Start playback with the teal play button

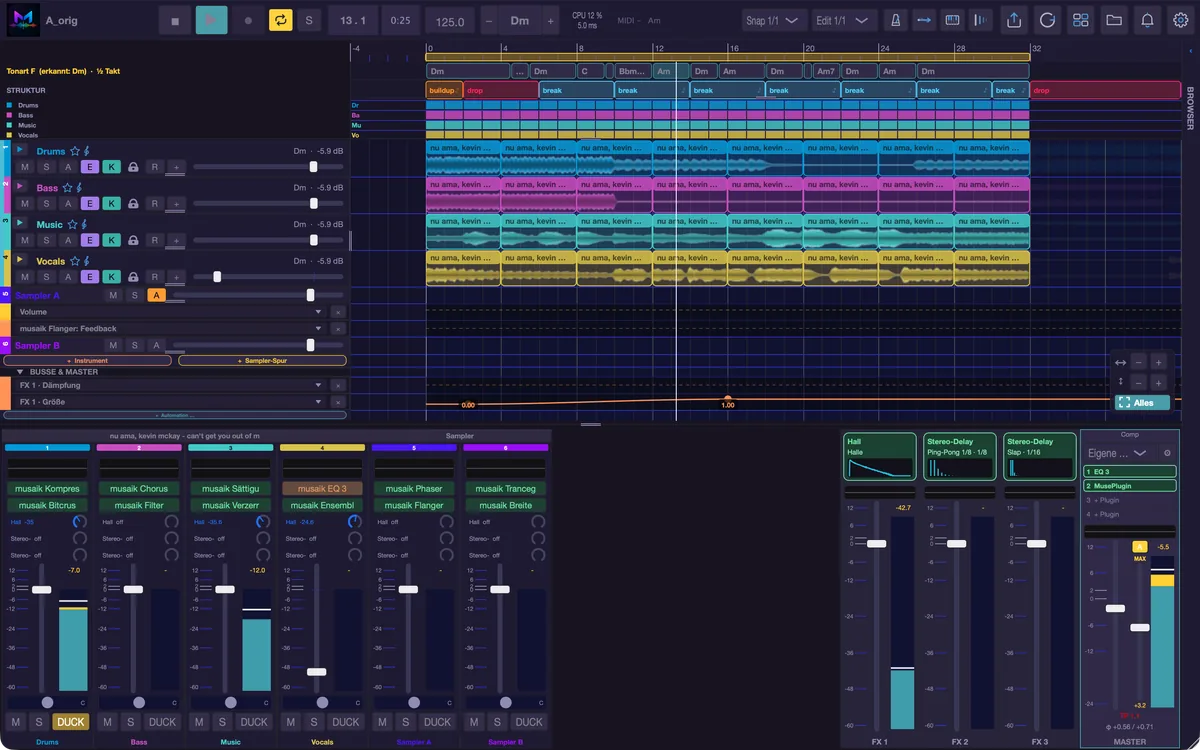pos(211,20)
